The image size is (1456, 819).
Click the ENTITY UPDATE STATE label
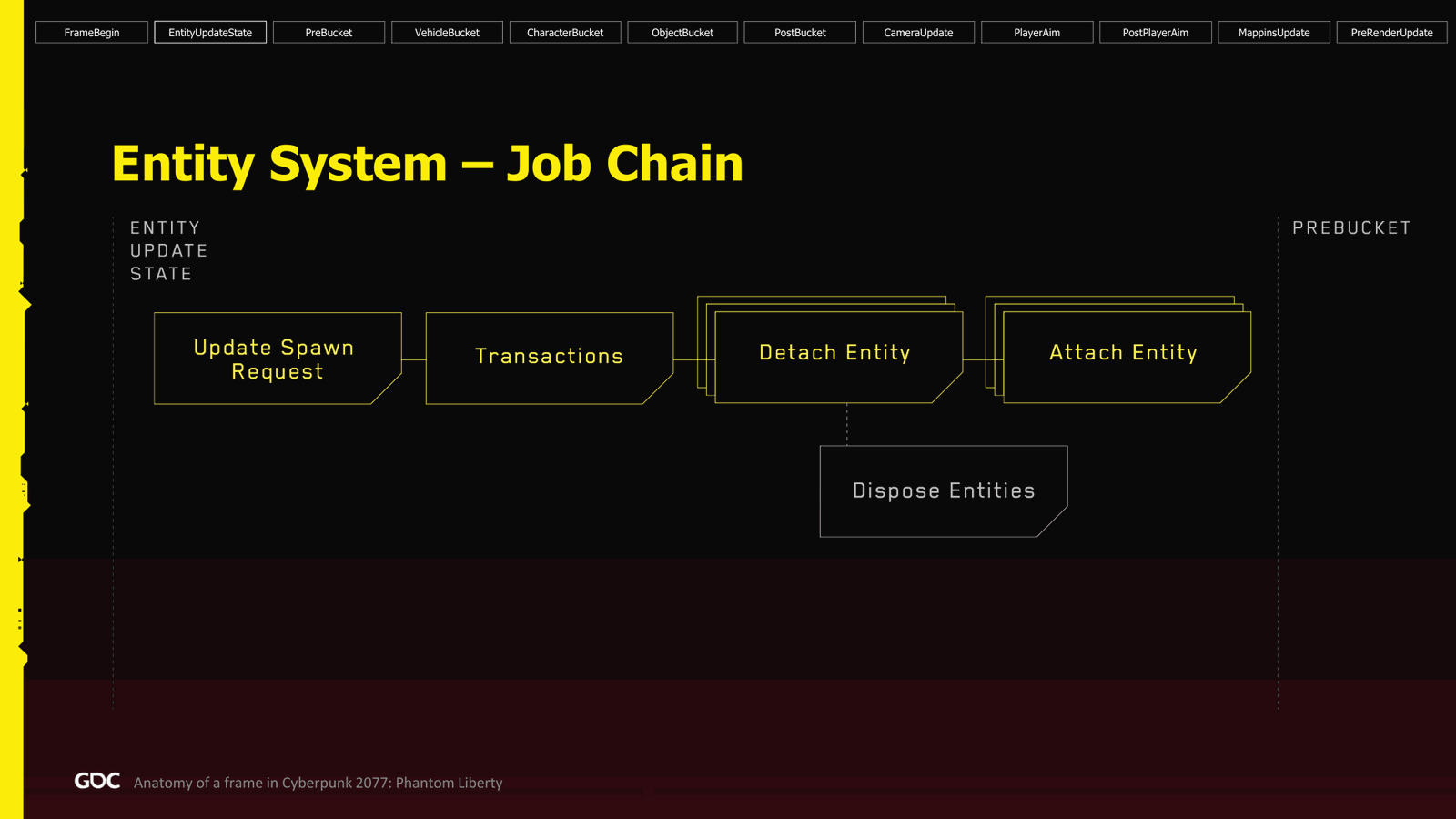pos(168,251)
